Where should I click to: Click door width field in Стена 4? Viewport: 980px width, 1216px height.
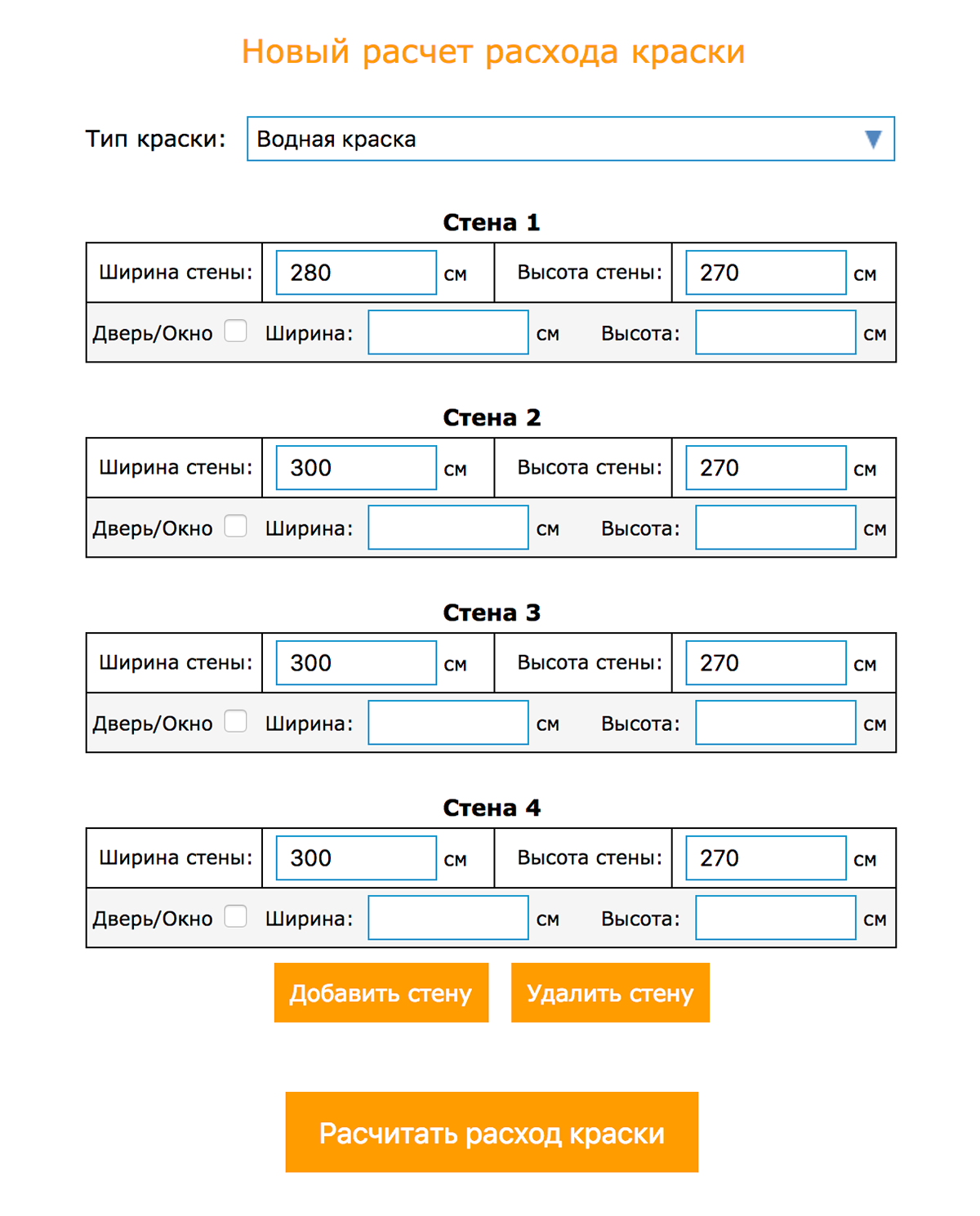pos(448,918)
